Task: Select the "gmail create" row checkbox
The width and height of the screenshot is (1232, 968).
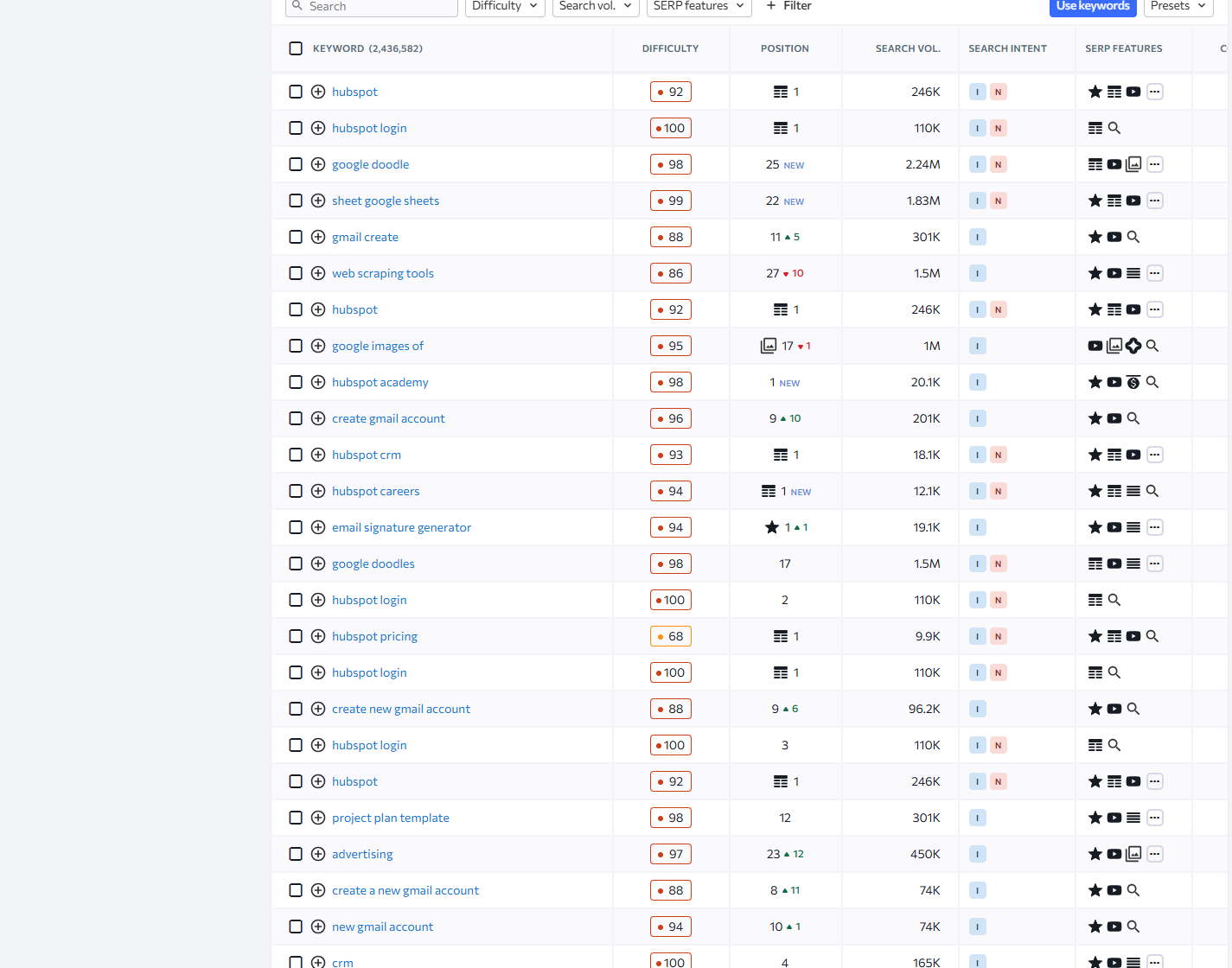Action: click(296, 237)
